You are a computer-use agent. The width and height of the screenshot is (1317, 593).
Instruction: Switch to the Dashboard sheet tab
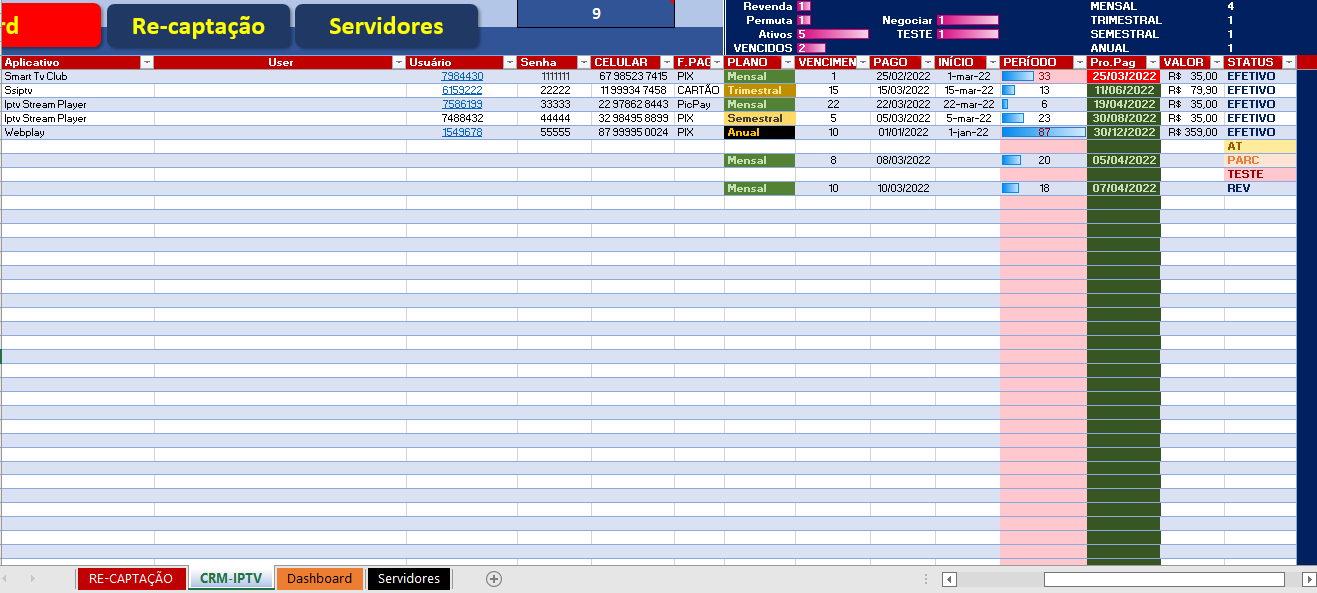319,579
